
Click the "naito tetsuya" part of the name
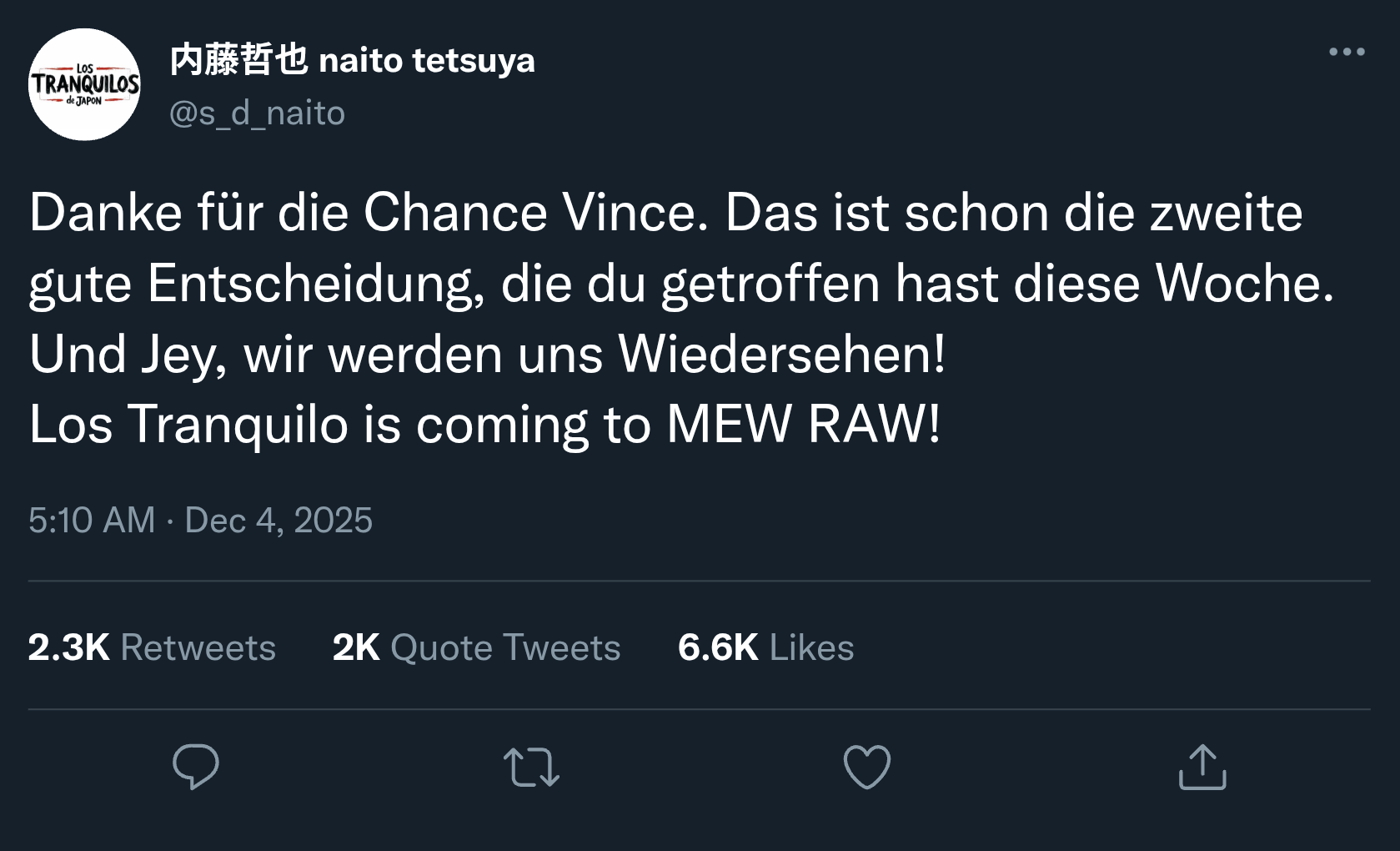(x=427, y=60)
